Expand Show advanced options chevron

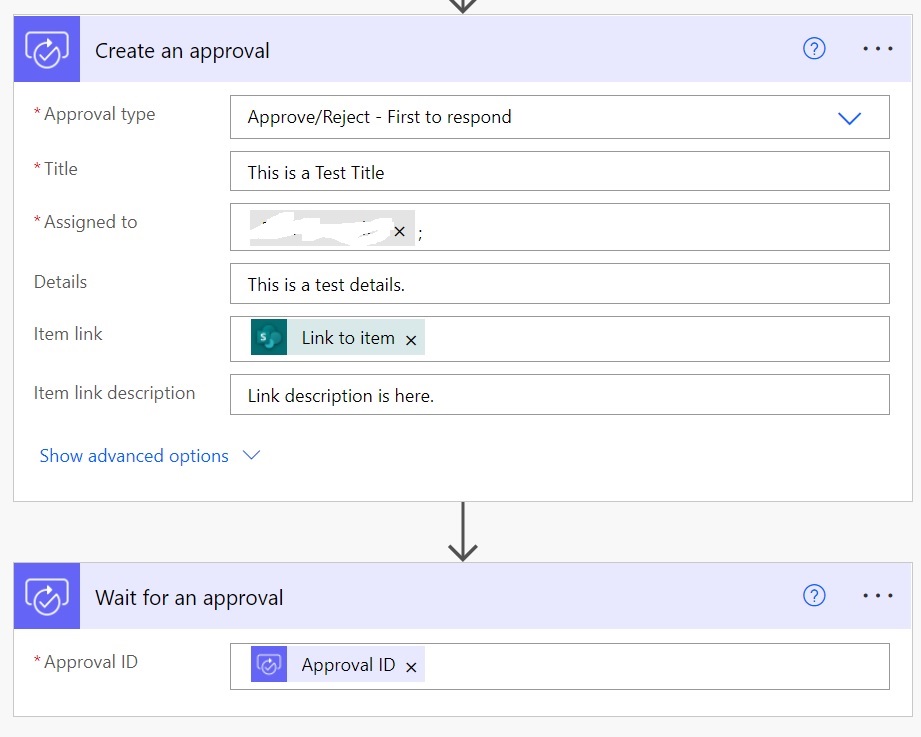click(x=252, y=456)
